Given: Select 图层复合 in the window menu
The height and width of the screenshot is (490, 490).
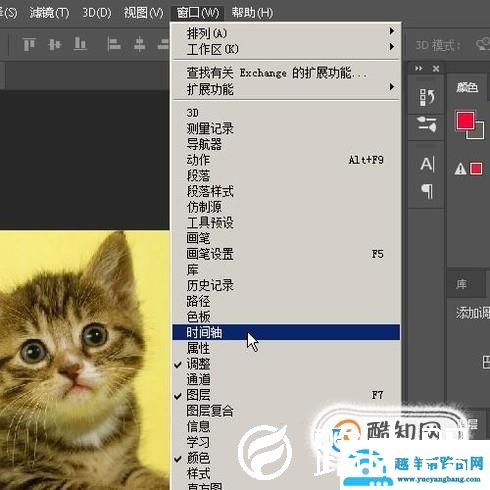Looking at the screenshot, I should pyautogui.click(x=286, y=411).
